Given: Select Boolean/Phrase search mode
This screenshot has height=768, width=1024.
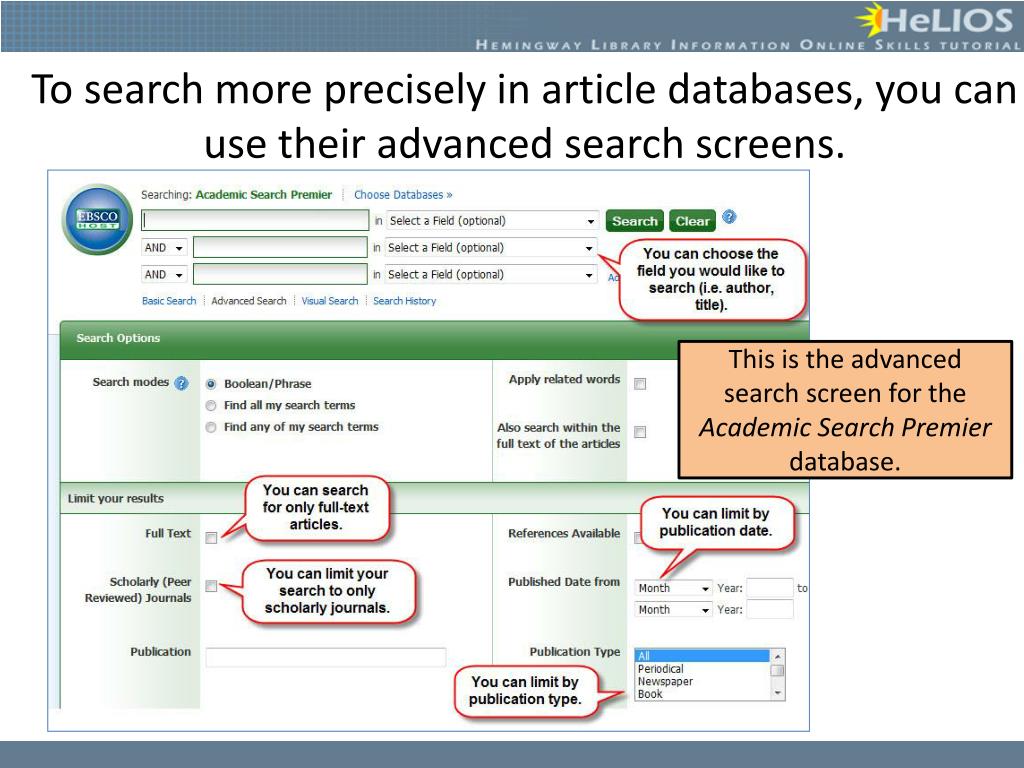Looking at the screenshot, I should (211, 384).
